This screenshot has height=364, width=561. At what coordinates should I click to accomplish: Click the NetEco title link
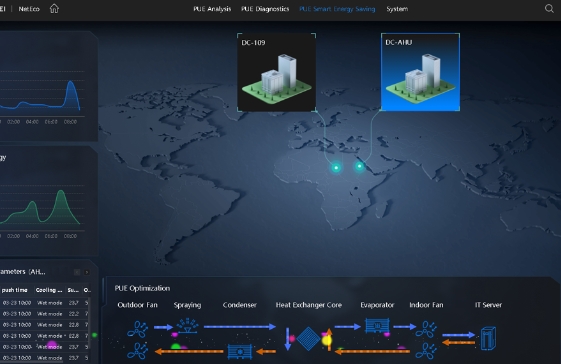coord(29,9)
